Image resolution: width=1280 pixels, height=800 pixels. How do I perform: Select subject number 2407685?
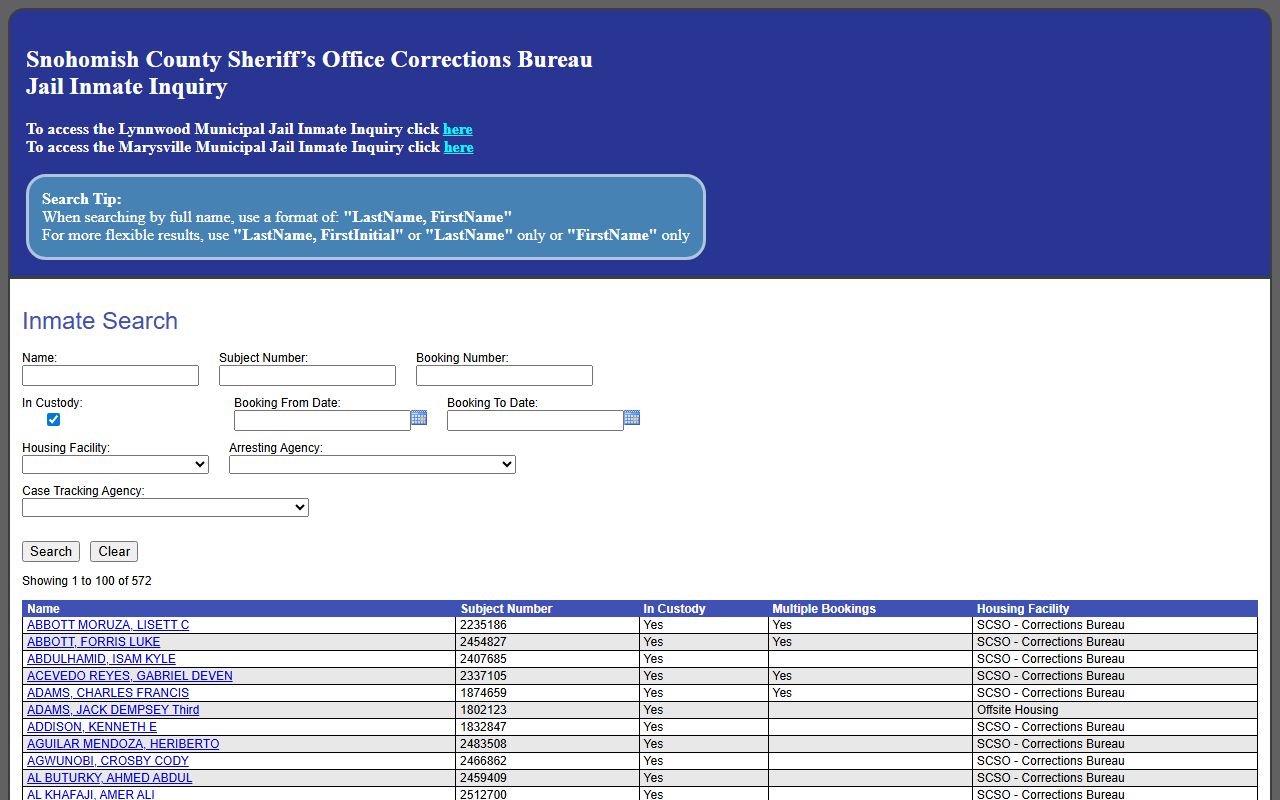click(483, 659)
